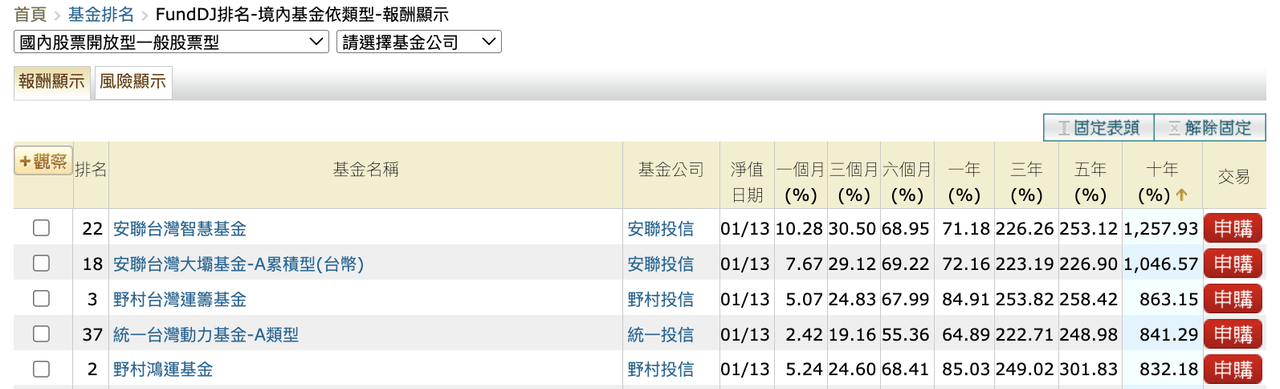Check the box for 統一台灣動力基金-A類型
This screenshot has height=389, width=1280.
click(41, 334)
